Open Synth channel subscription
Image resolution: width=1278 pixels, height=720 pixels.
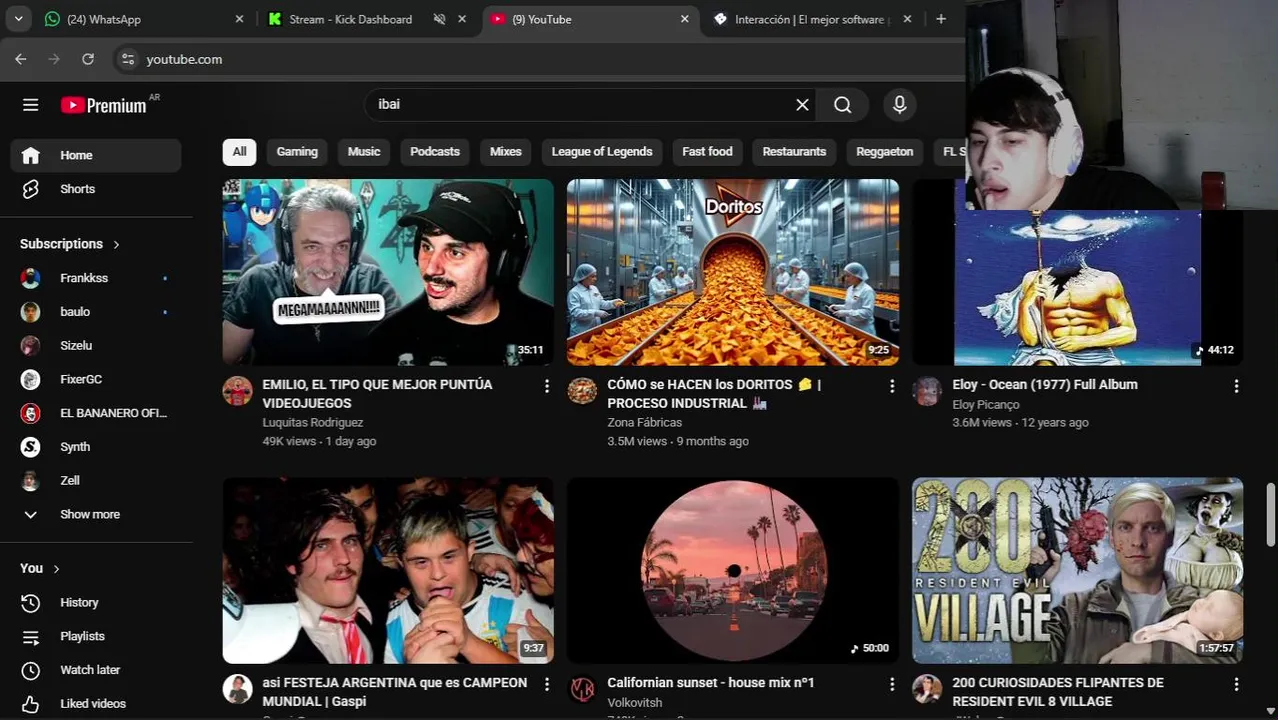click(x=96, y=447)
